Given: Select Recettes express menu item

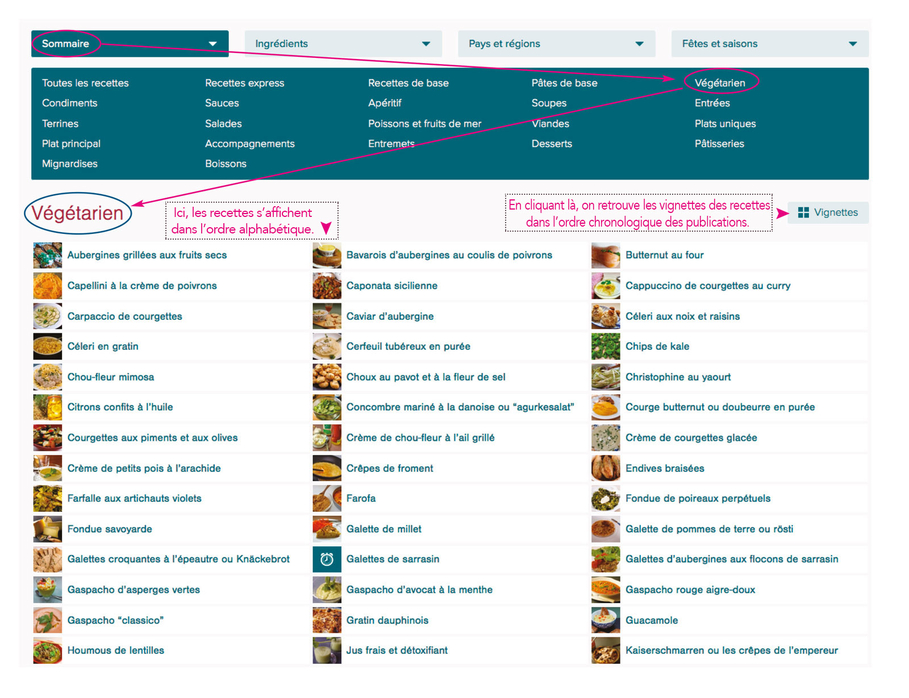Looking at the screenshot, I should tap(245, 83).
